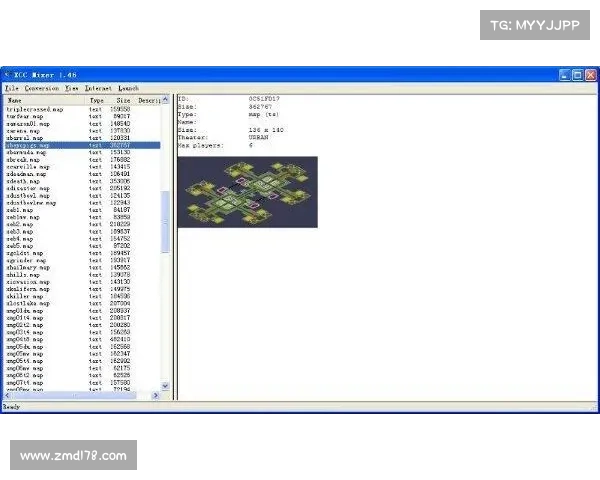The image size is (600, 480).
Task: Select the xdeath.map file entry
Action: [22, 182]
